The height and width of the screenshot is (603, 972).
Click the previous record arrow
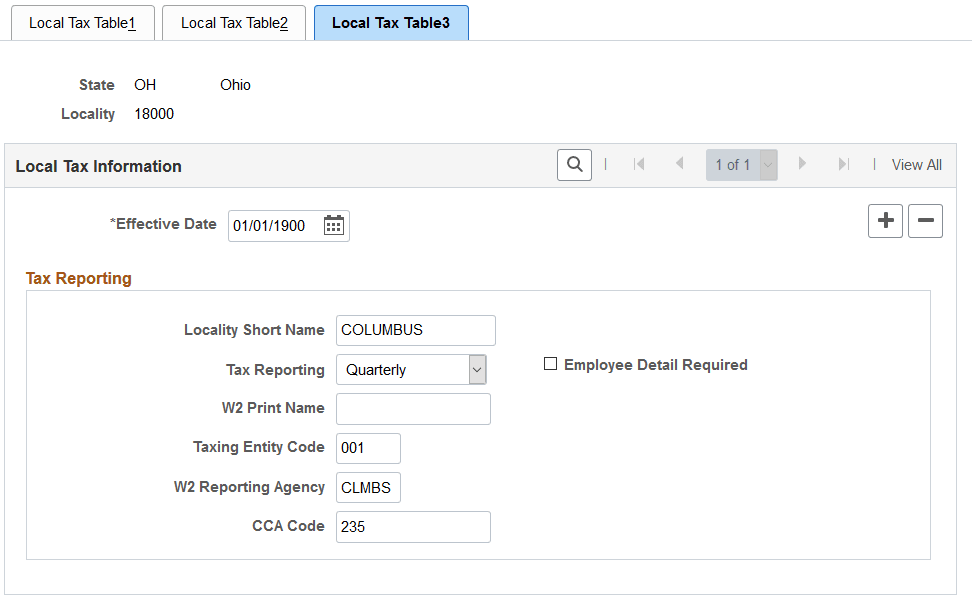[x=679, y=164]
